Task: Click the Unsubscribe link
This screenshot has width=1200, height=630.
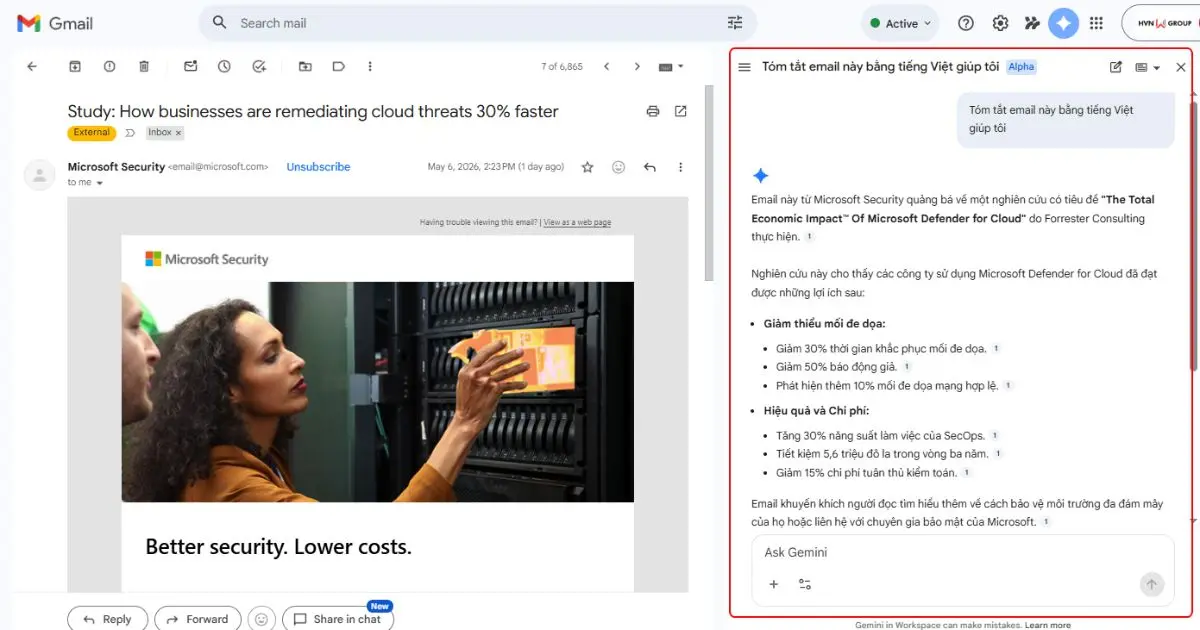Action: [x=318, y=167]
